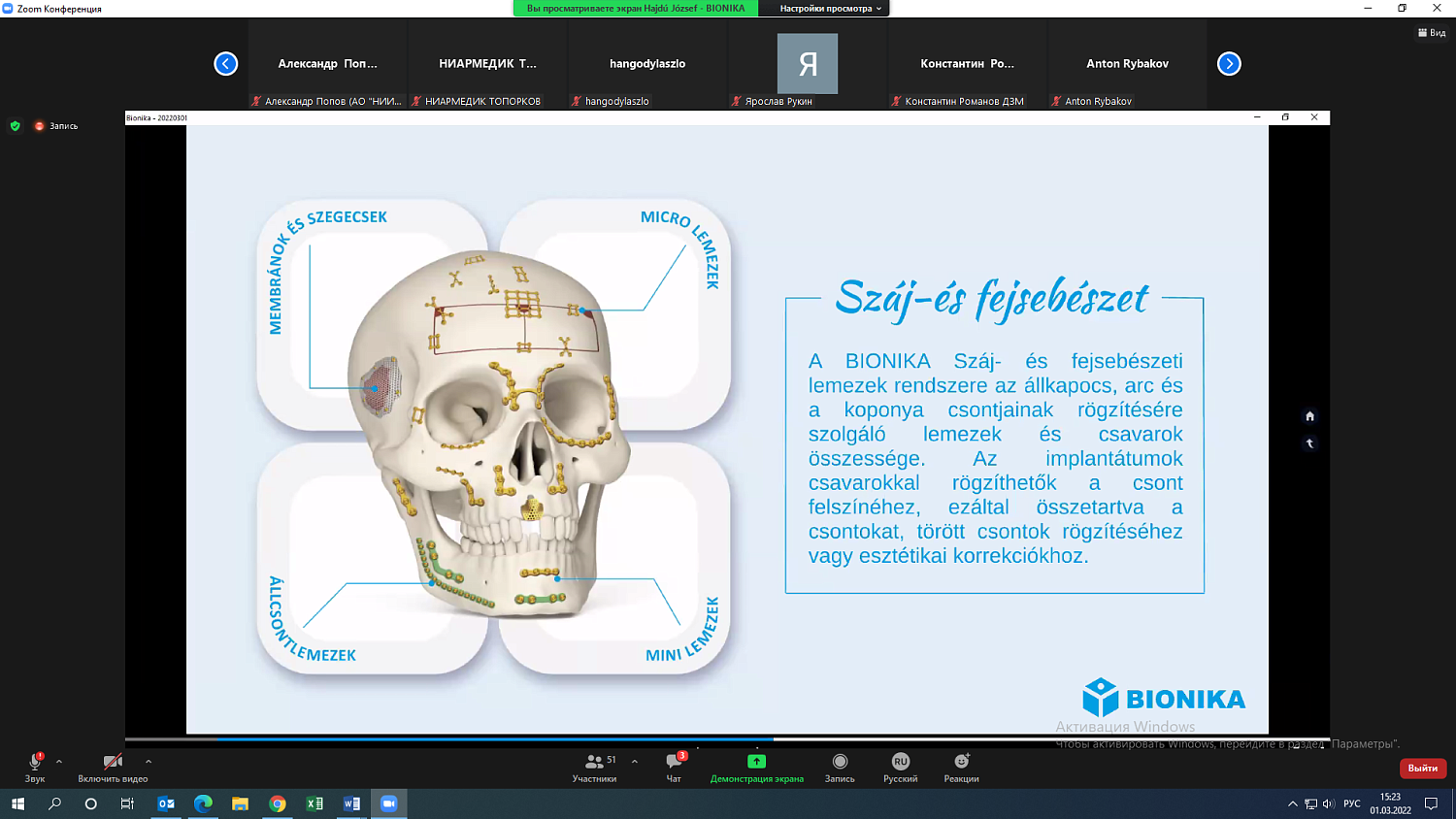
Task: Open File Explorer from the taskbar
Action: [x=240, y=803]
